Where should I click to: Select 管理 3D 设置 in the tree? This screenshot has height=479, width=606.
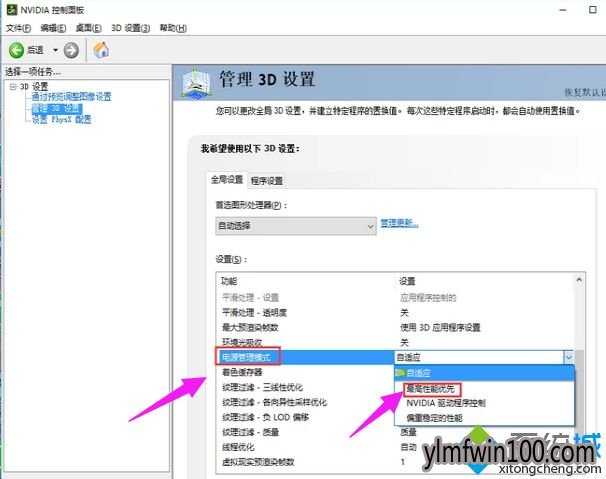point(57,108)
